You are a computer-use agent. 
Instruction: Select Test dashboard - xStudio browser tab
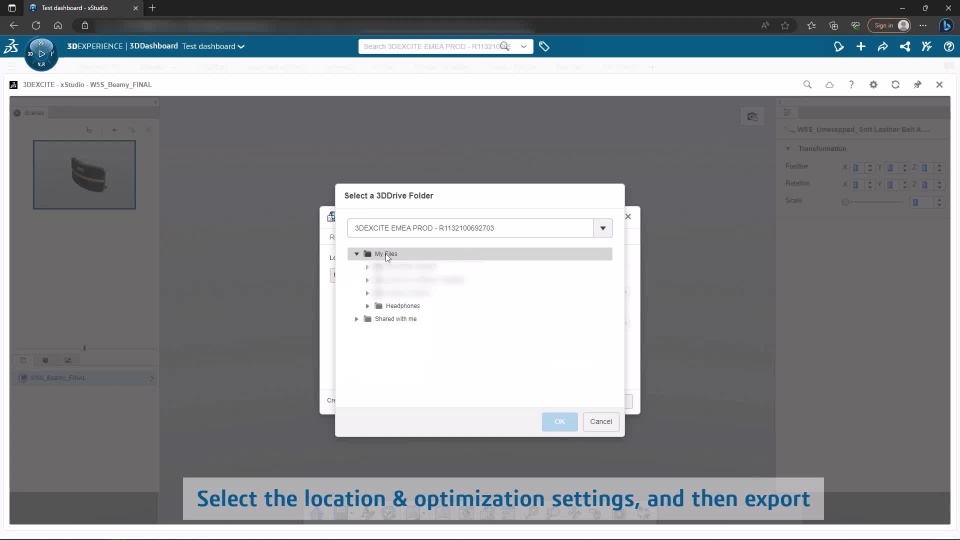click(84, 8)
